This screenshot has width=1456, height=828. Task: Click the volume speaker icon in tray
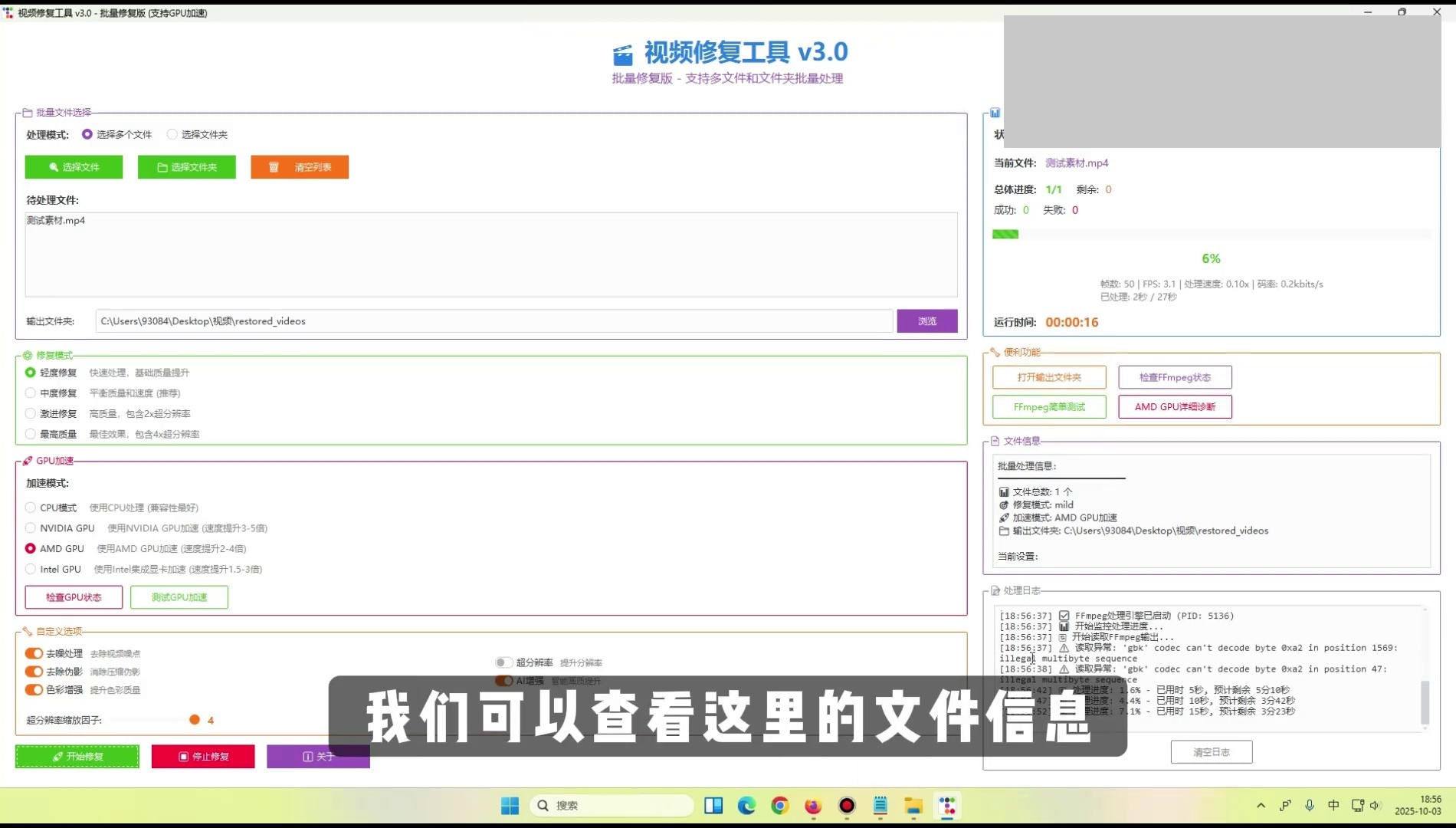tap(1376, 805)
